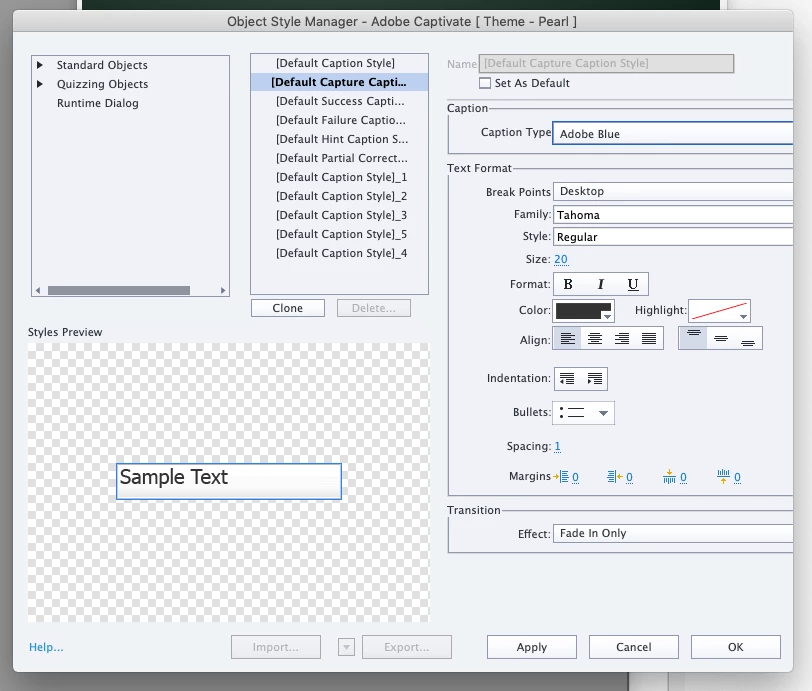Justify text alignment
This screenshot has width=812, height=691.
[x=649, y=339]
